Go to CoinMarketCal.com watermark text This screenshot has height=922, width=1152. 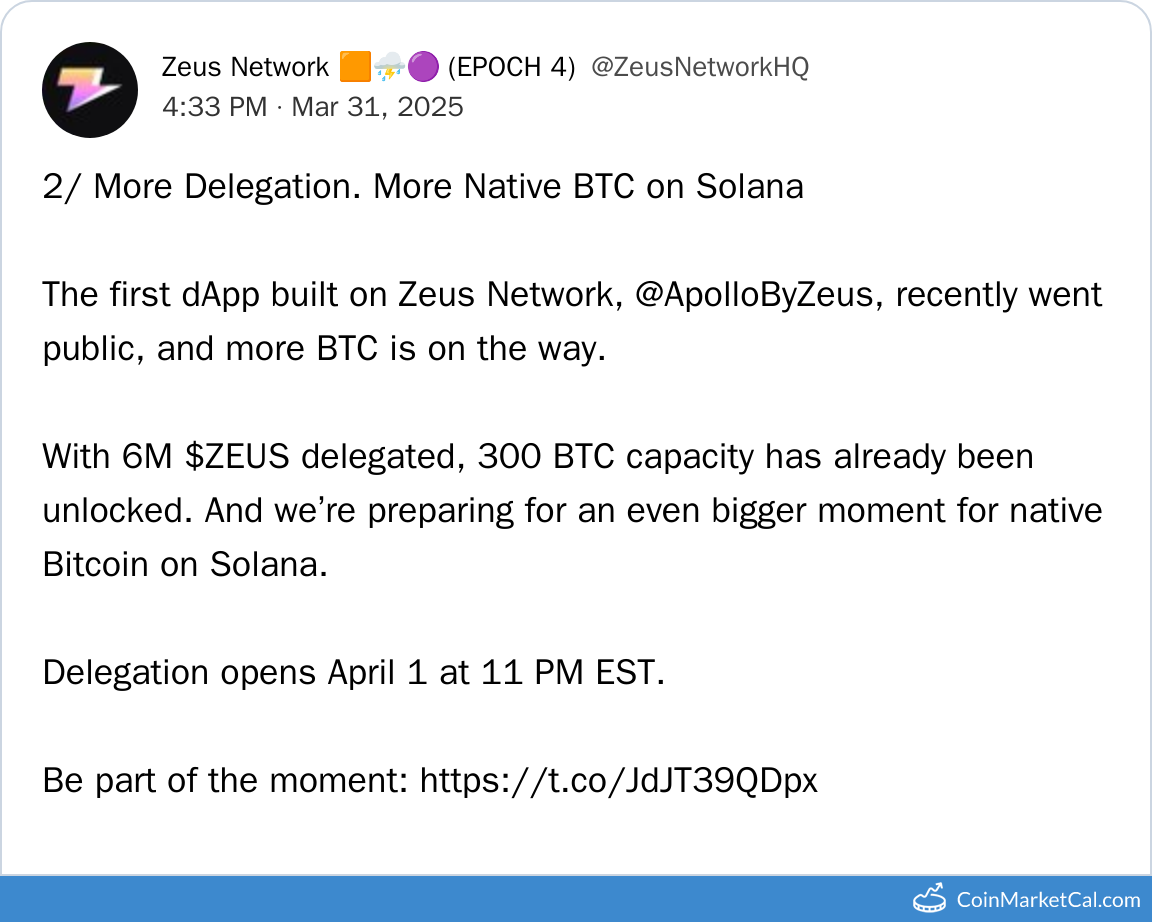pos(1048,899)
